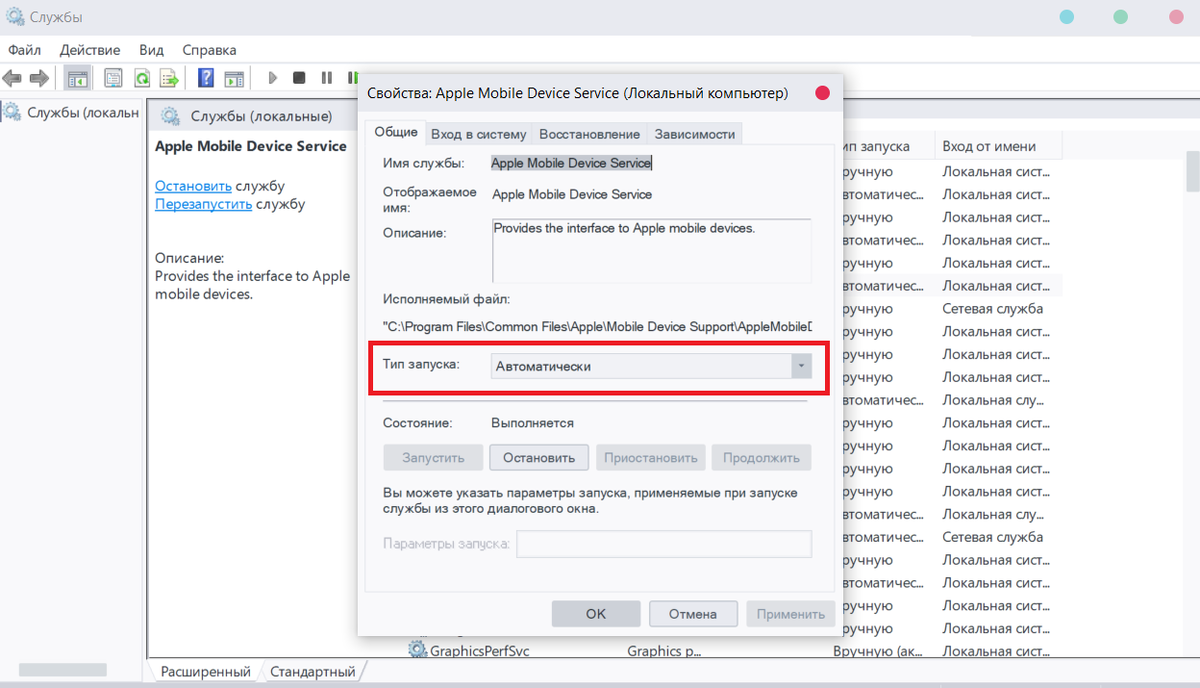Viewport: 1200px width, 688px height.
Task: Select the Расширенный tab at the bottom
Action: (x=206, y=672)
